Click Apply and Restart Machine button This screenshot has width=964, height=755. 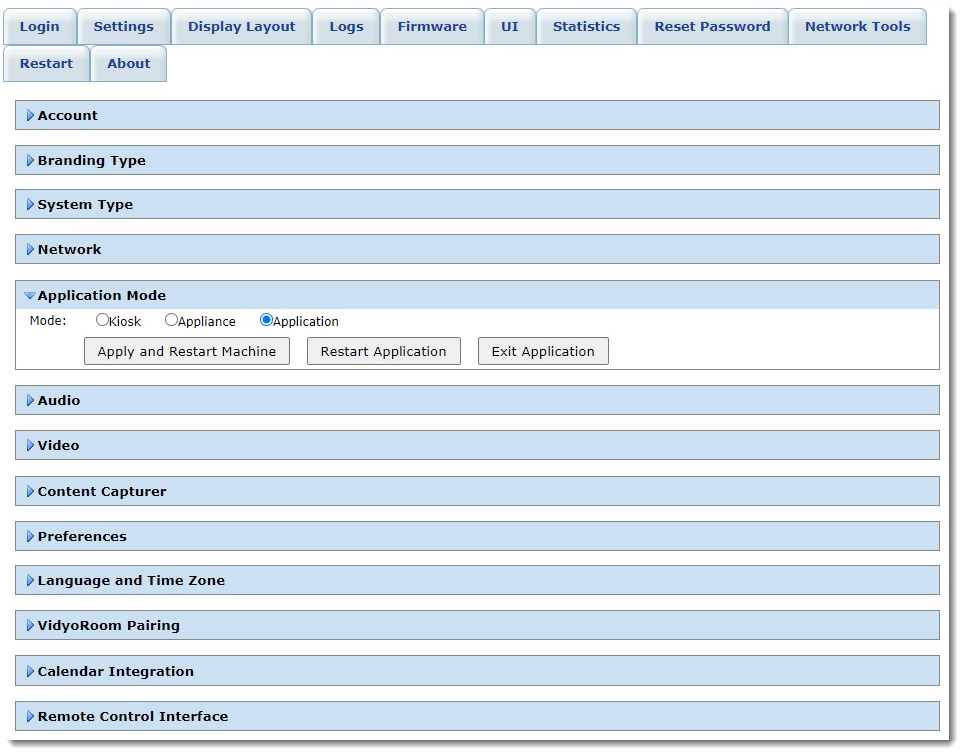click(x=187, y=351)
